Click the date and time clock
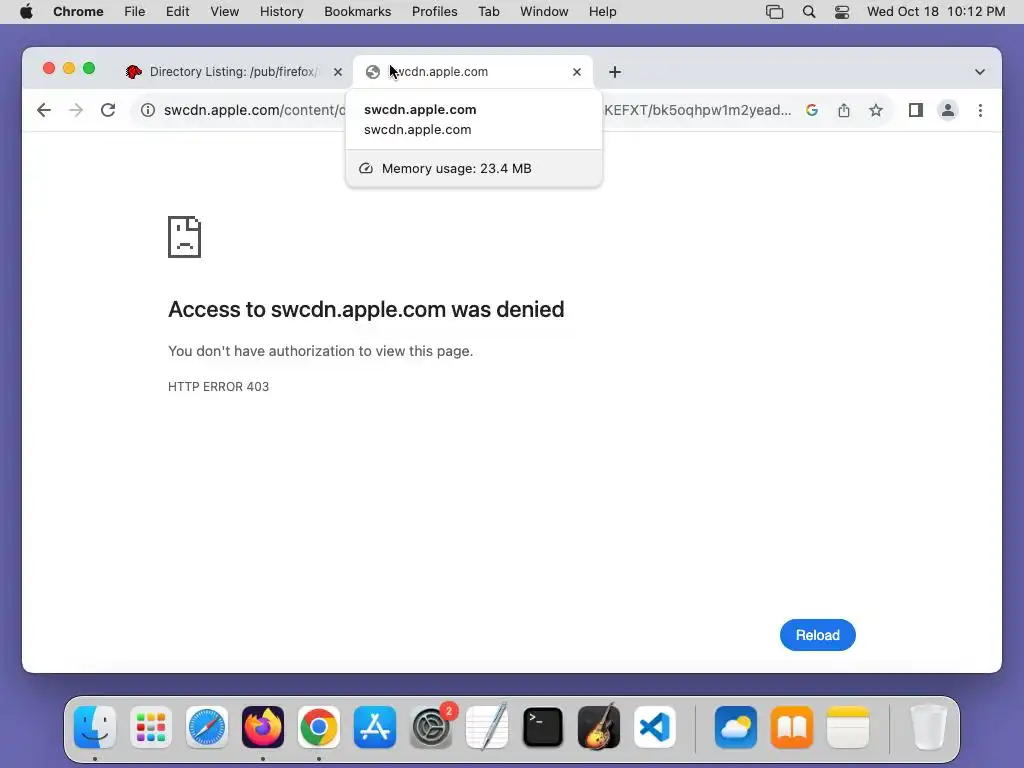 coord(936,12)
